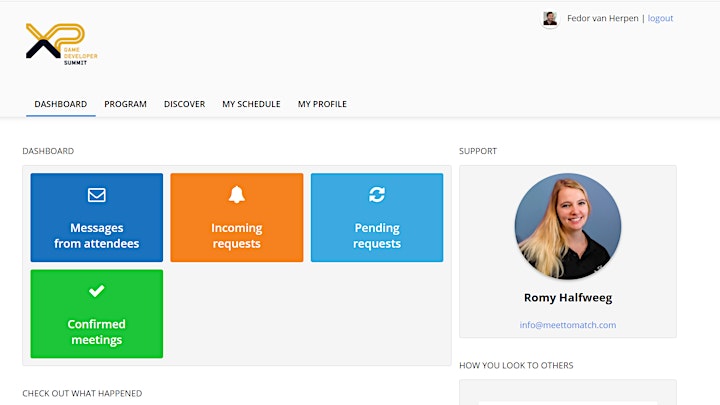The height and width of the screenshot is (405, 720).
Task: Click the refresh arrows icon on Pending requests
Action: click(377, 194)
